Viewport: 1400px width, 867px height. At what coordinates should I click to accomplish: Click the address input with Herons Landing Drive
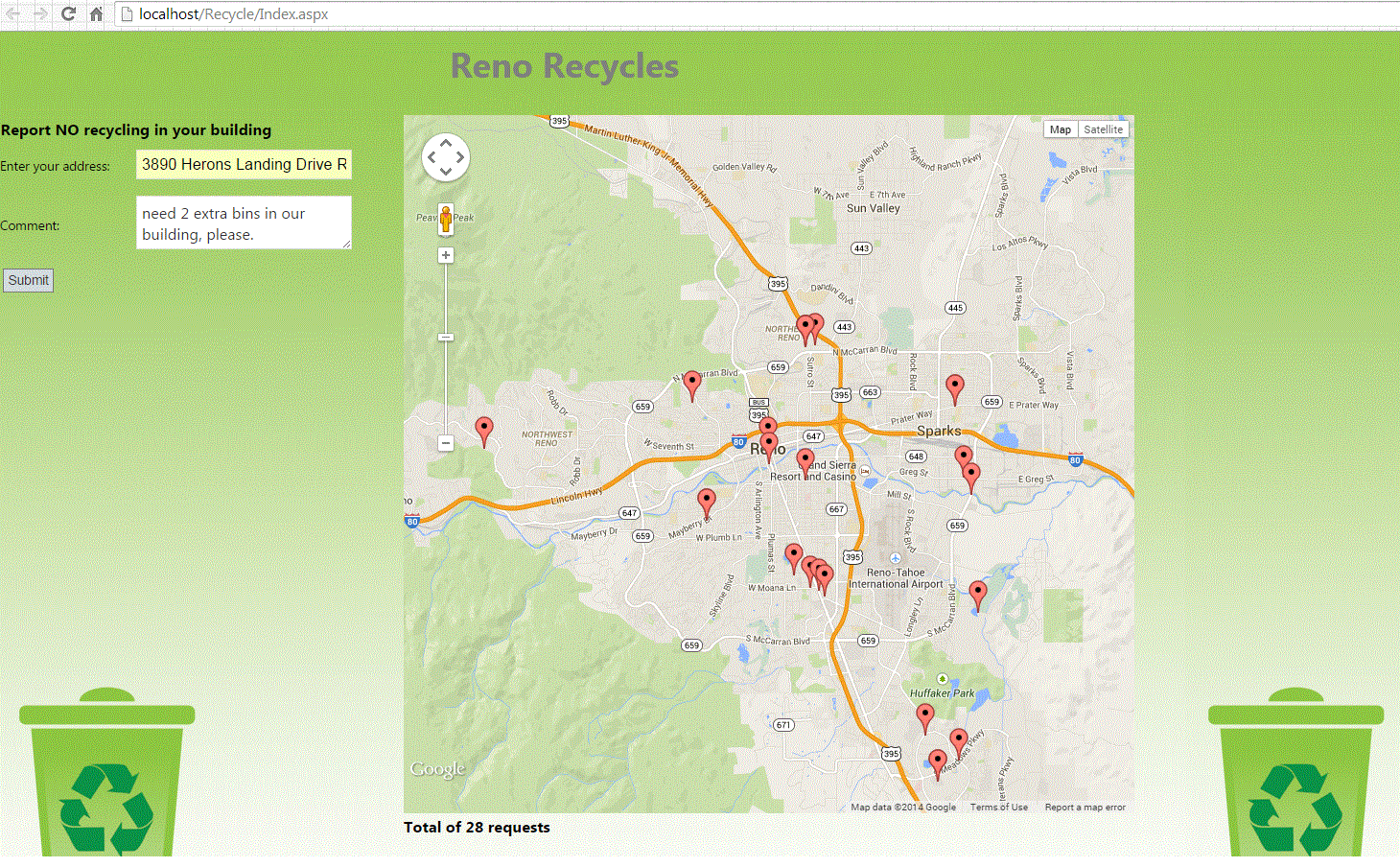(x=244, y=164)
